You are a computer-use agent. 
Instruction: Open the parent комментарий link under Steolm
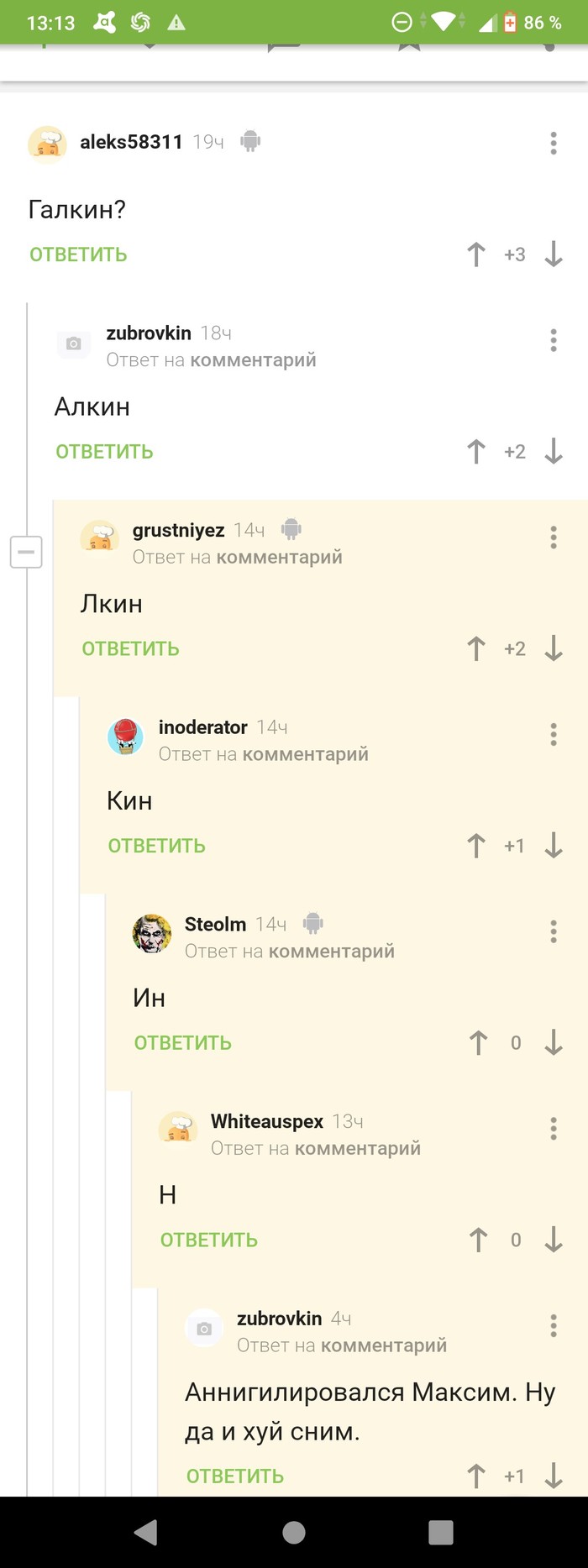(330, 952)
